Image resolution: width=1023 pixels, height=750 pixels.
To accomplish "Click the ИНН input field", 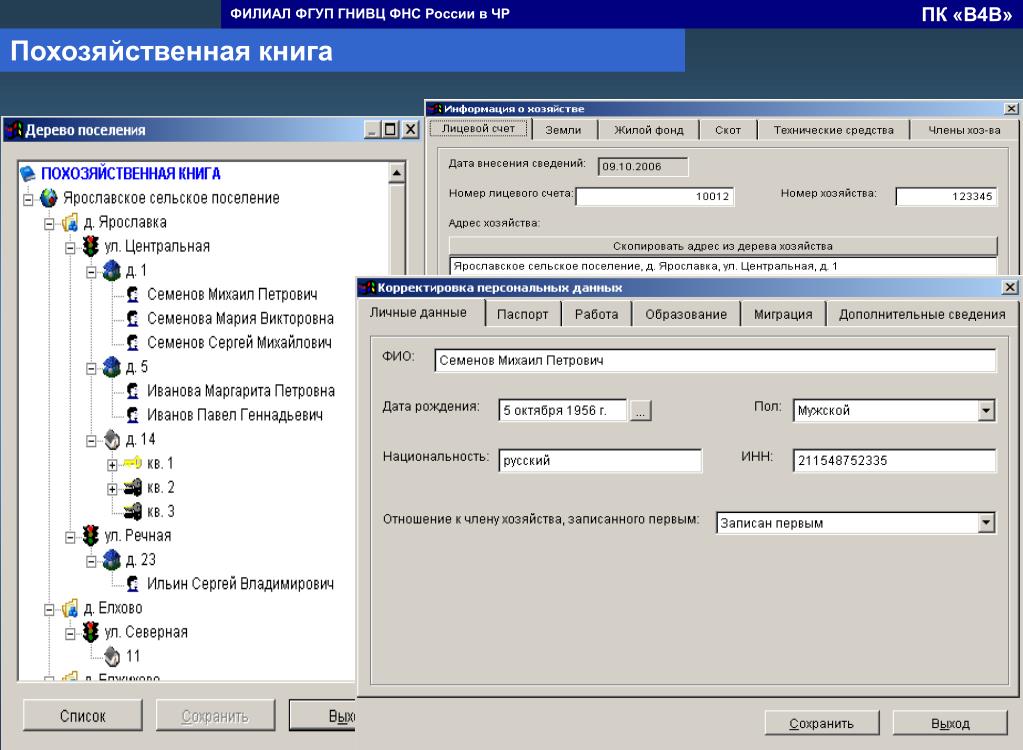I will [894, 460].
